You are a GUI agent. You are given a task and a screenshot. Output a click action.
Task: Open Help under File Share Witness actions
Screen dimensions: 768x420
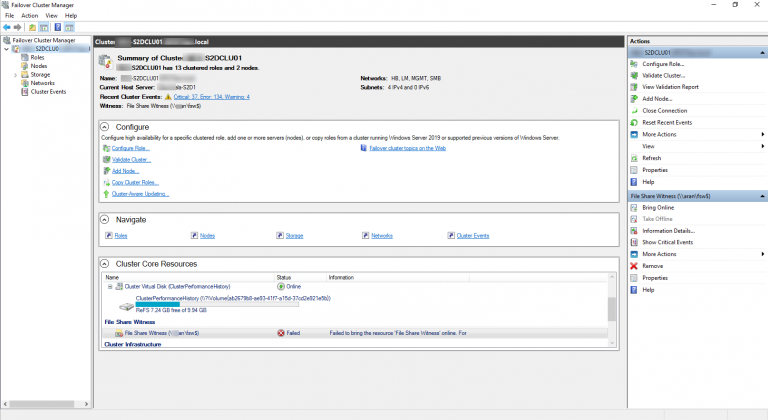(648, 290)
